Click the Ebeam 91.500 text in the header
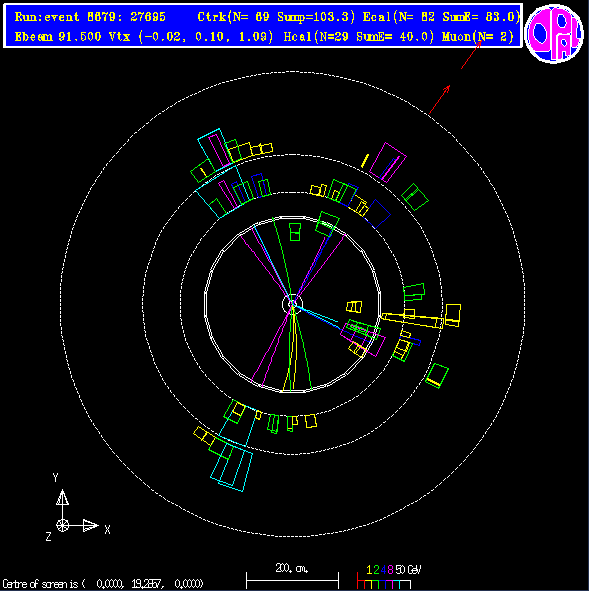The width and height of the screenshot is (589, 591). point(58,37)
